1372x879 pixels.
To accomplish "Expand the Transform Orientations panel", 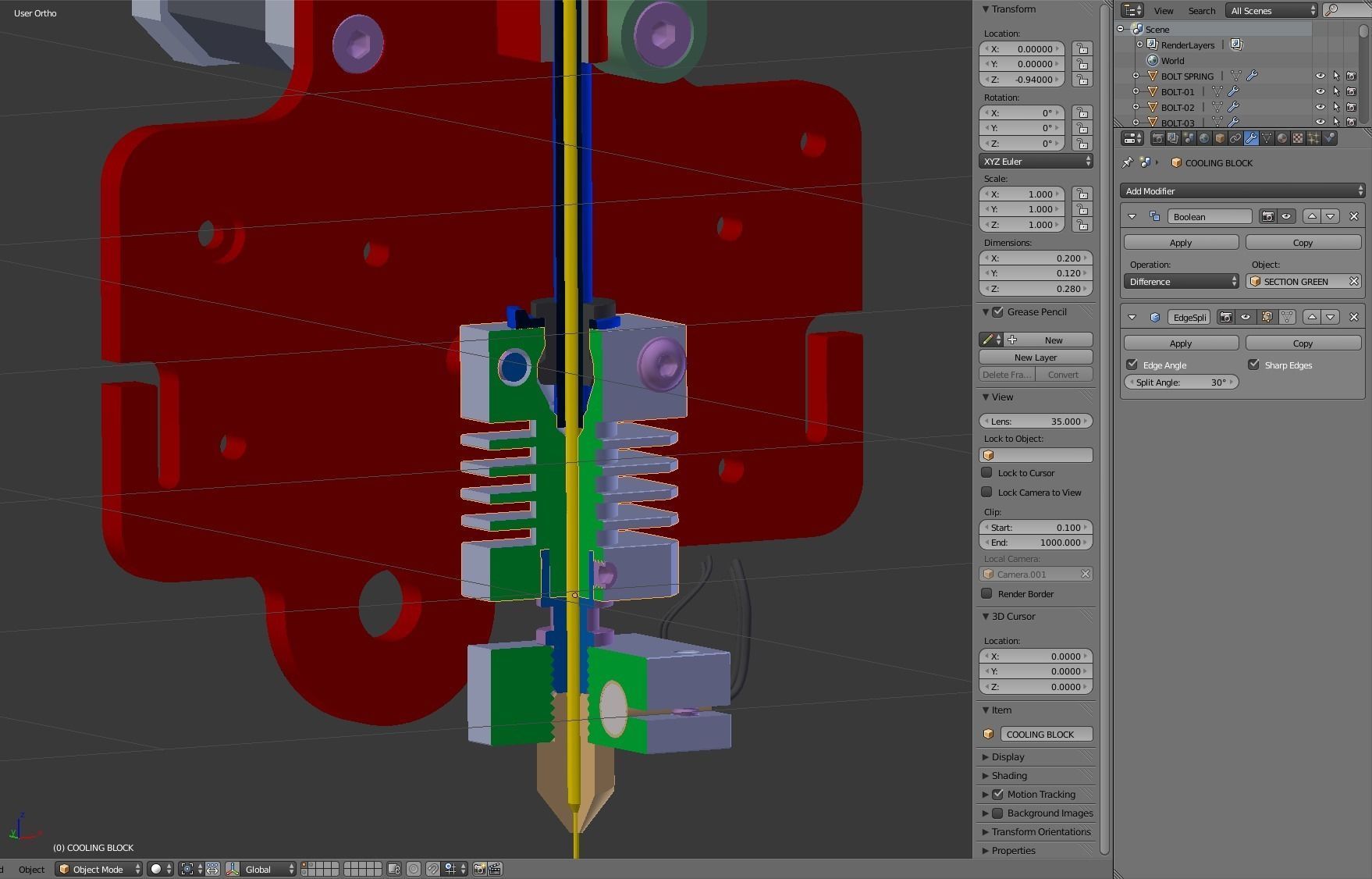I will tap(1036, 831).
